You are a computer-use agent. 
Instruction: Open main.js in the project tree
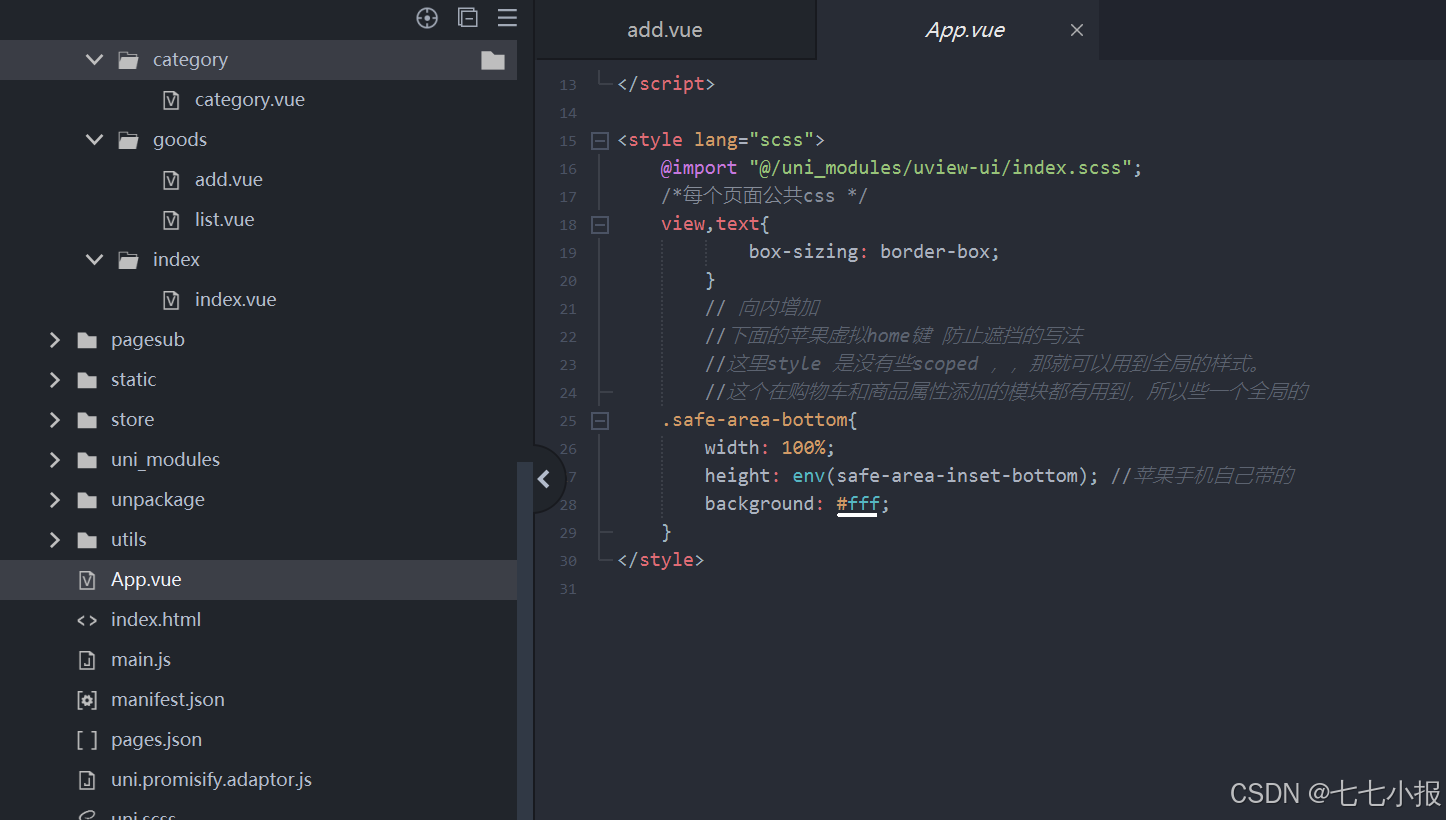tap(141, 660)
